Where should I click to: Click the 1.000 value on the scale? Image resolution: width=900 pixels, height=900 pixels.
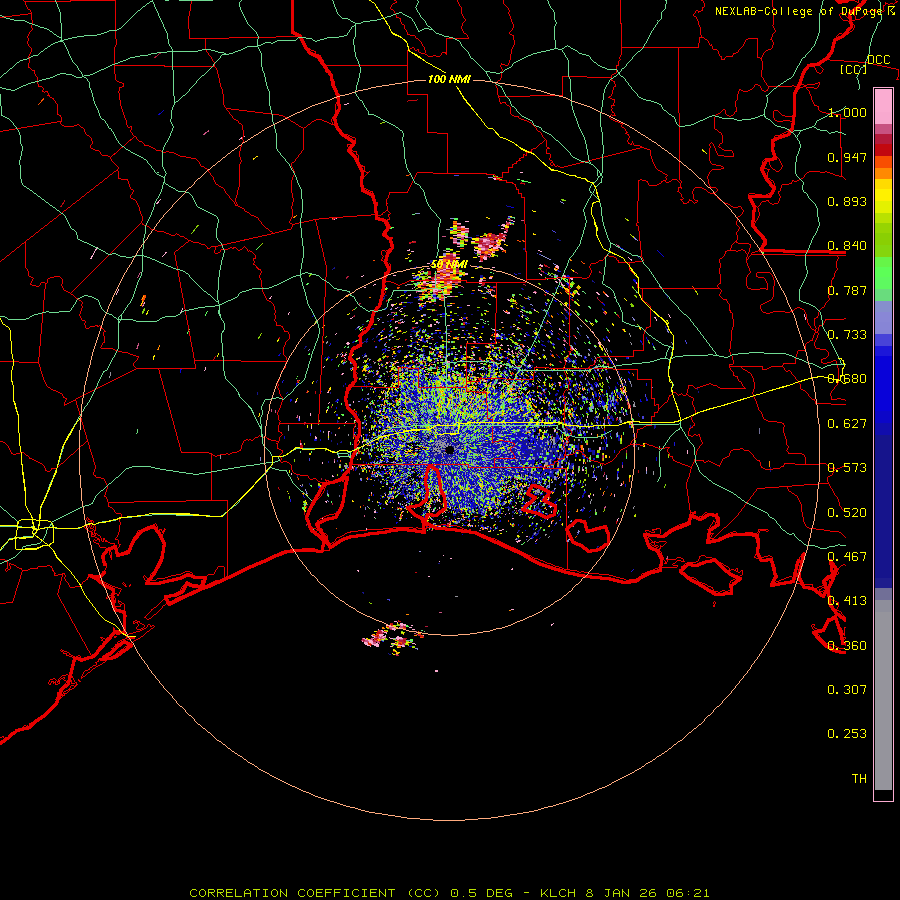847,112
